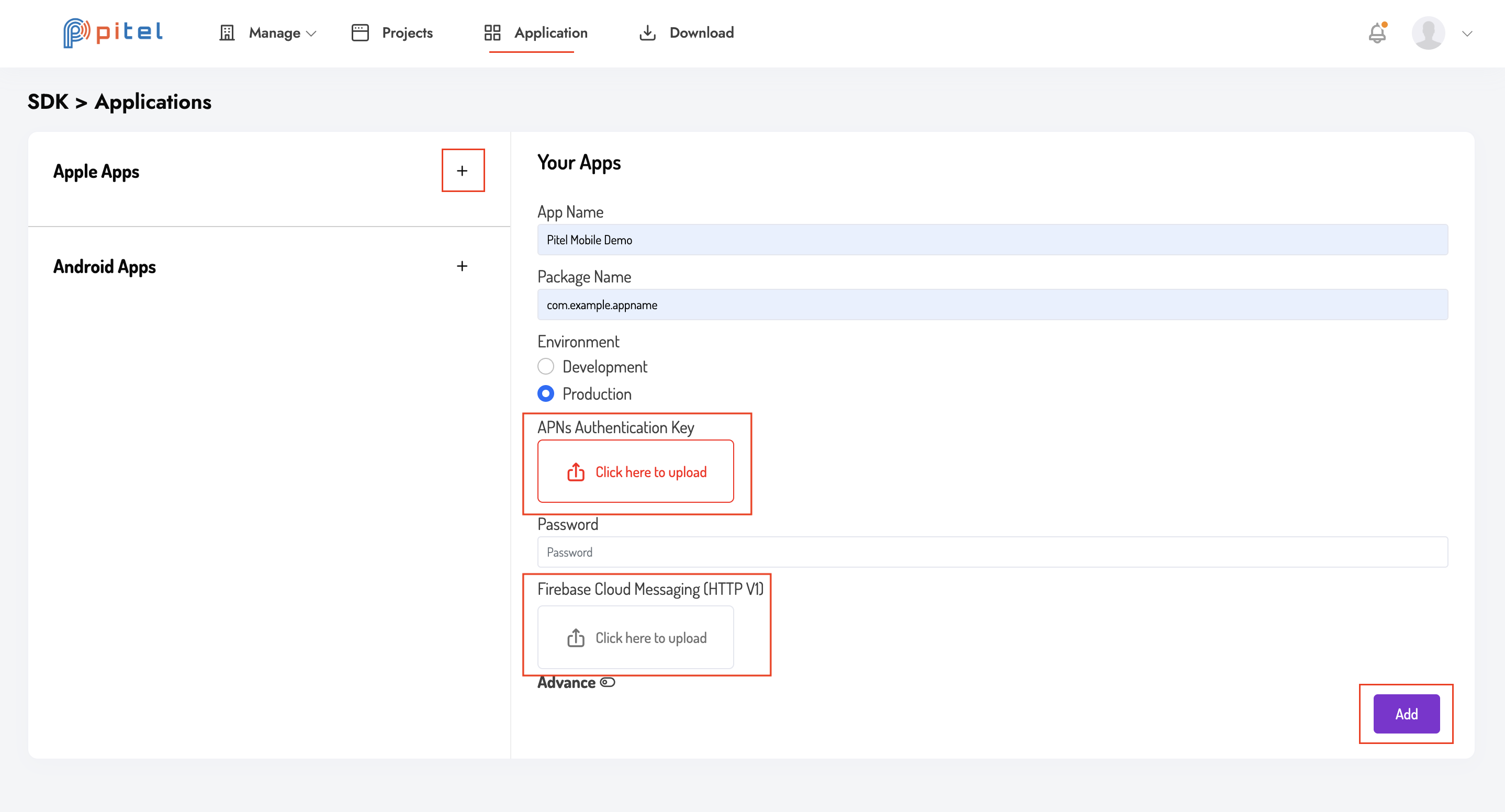Click the user avatar icon
The width and height of the screenshot is (1505, 812).
(x=1428, y=33)
